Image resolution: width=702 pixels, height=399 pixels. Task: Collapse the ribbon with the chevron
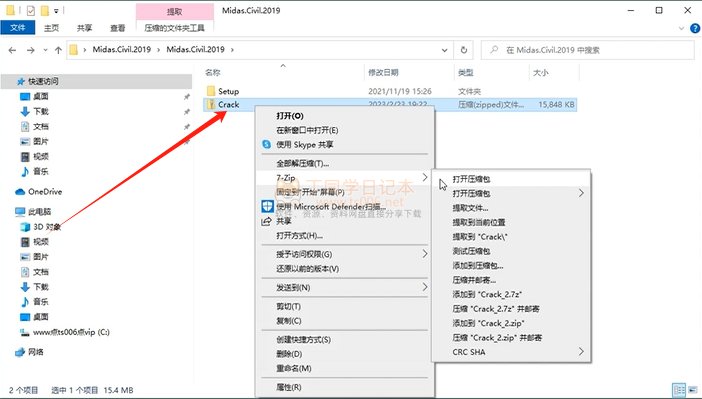tap(681, 28)
